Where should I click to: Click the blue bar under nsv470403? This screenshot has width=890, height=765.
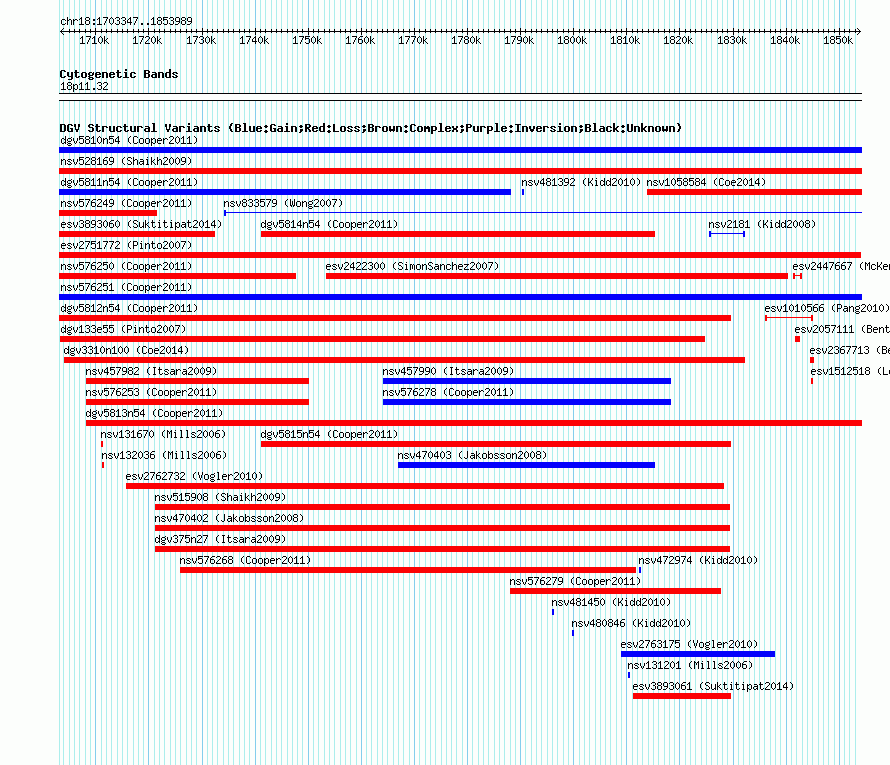526,465
